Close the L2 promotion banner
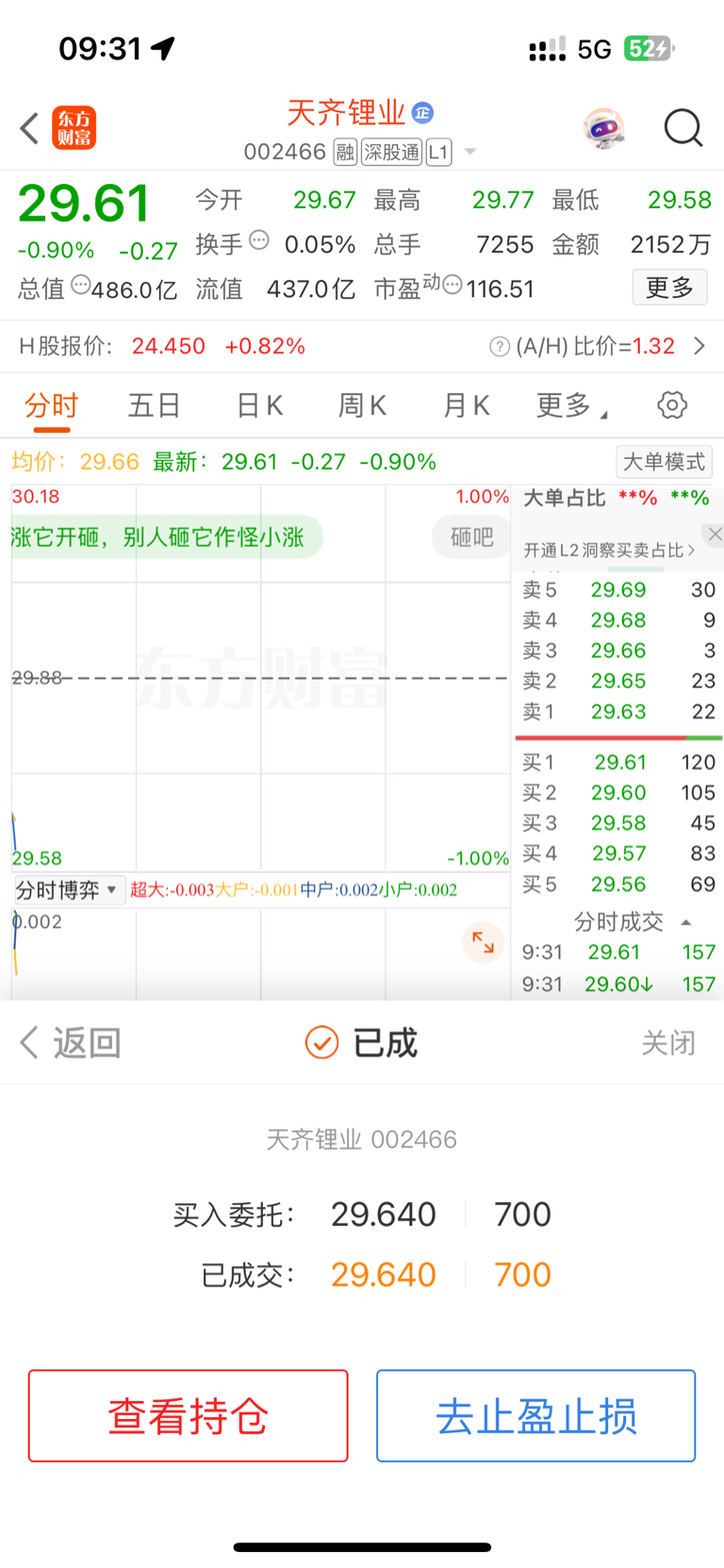The image size is (724, 1568). [x=715, y=535]
